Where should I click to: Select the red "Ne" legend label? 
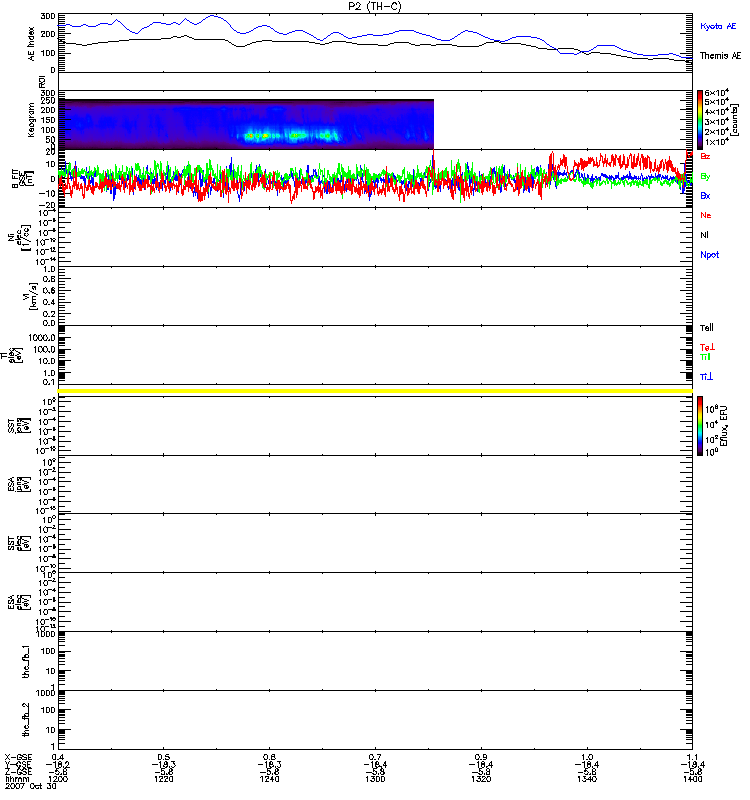(x=706, y=215)
